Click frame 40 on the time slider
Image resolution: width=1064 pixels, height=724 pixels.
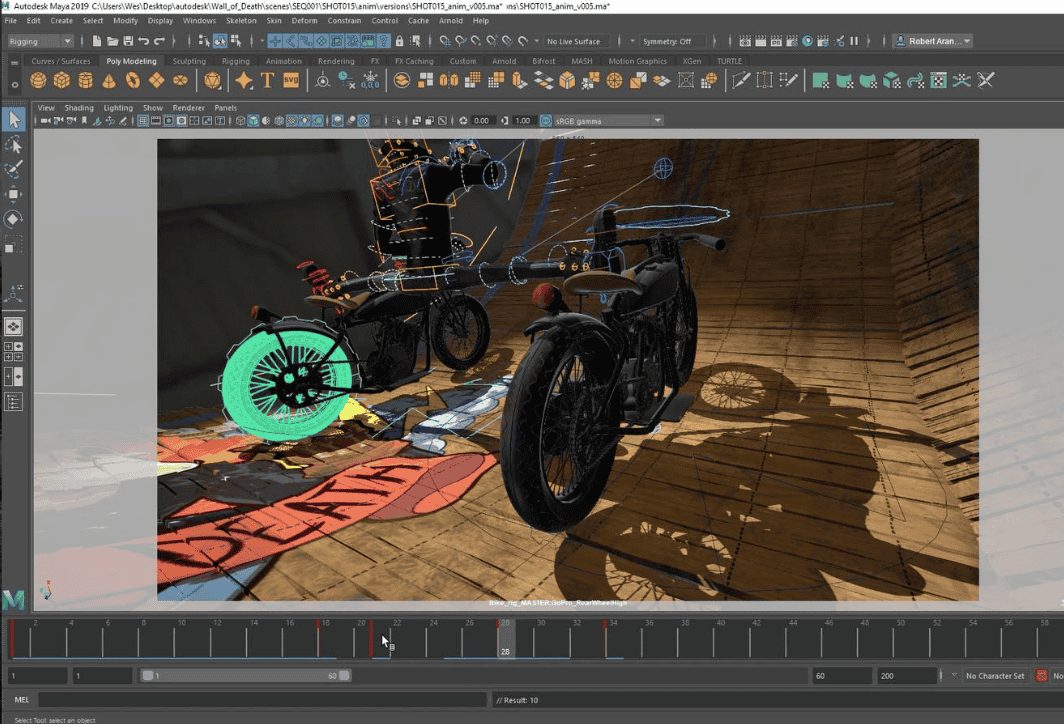720,638
